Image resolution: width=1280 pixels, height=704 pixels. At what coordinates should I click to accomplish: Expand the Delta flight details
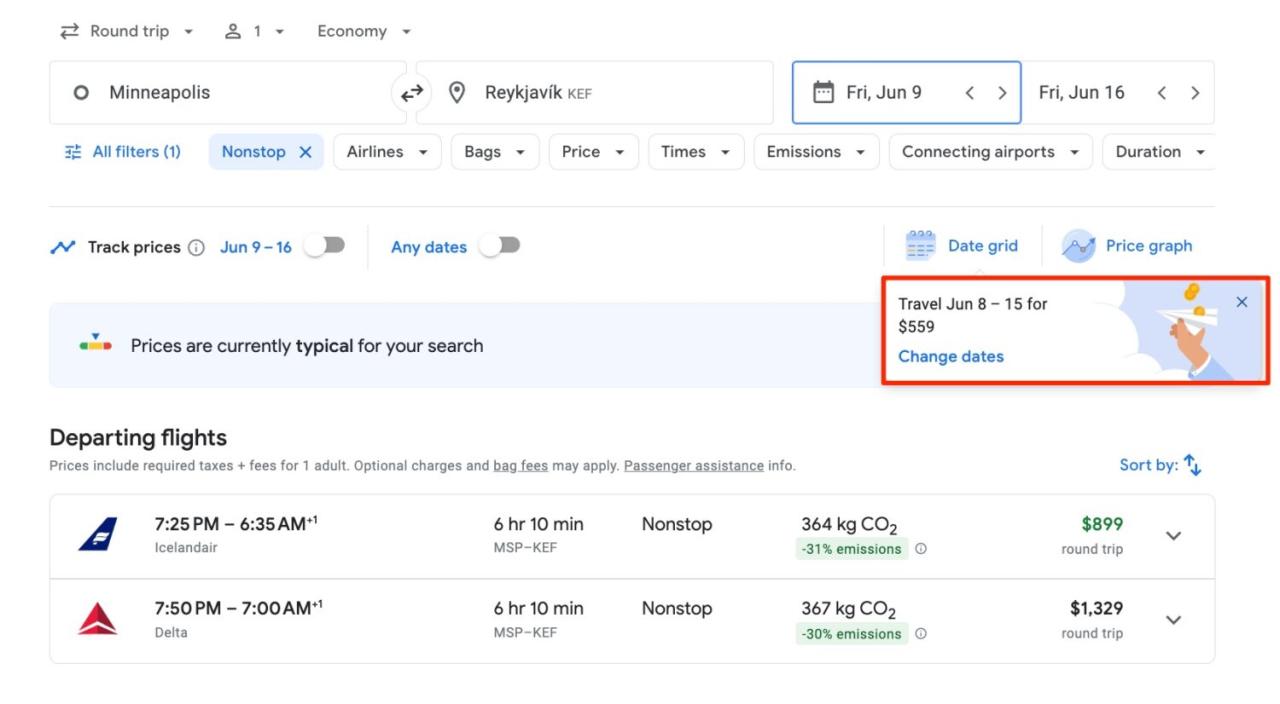pyautogui.click(x=1174, y=620)
